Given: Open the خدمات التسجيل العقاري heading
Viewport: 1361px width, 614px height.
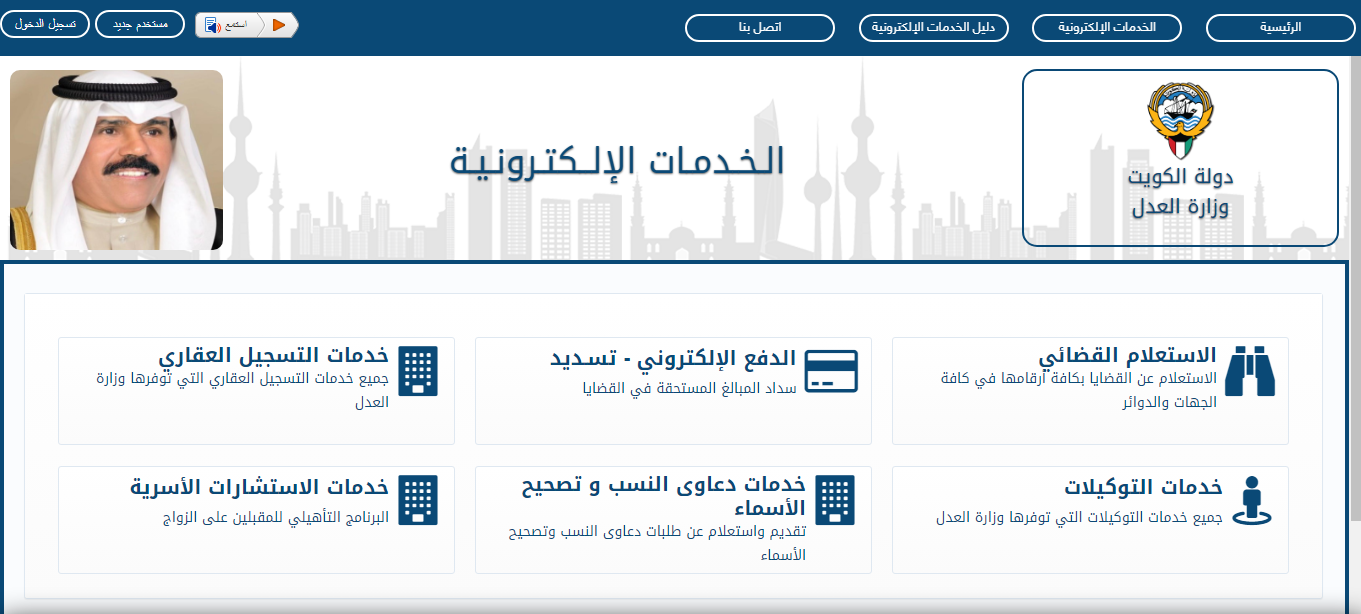Looking at the screenshot, I should (x=273, y=356).
